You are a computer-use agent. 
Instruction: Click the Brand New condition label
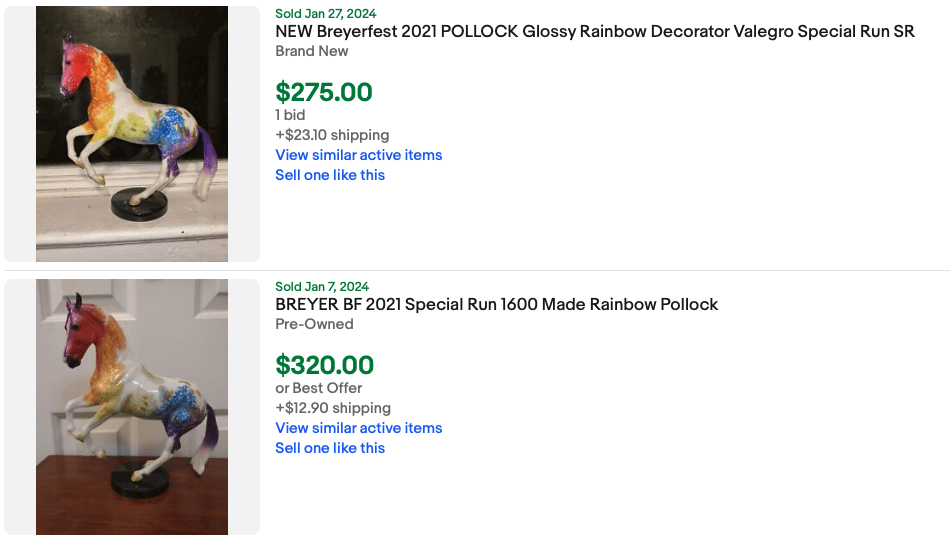(312, 51)
